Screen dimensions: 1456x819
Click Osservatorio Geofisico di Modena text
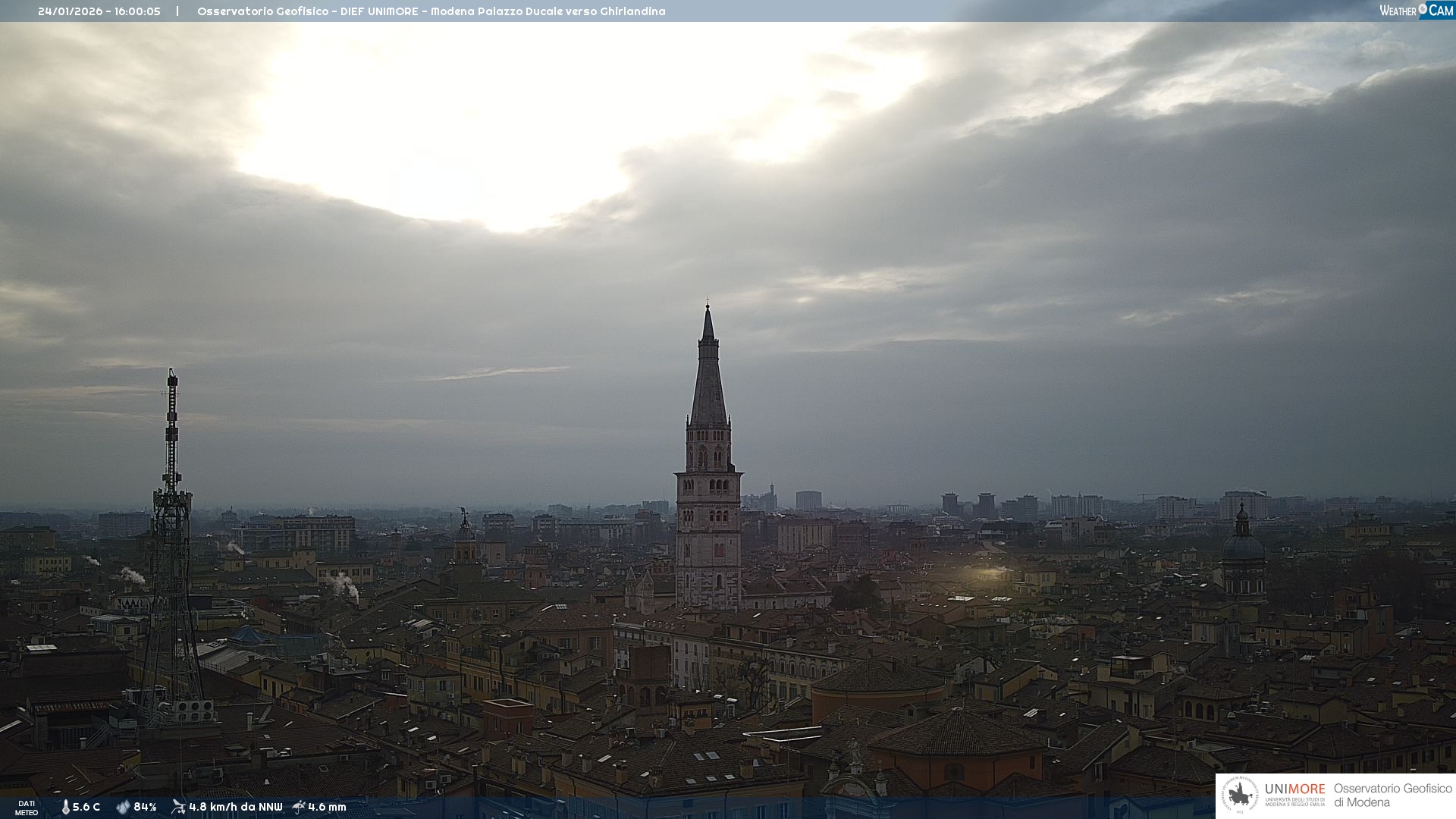1392,795
